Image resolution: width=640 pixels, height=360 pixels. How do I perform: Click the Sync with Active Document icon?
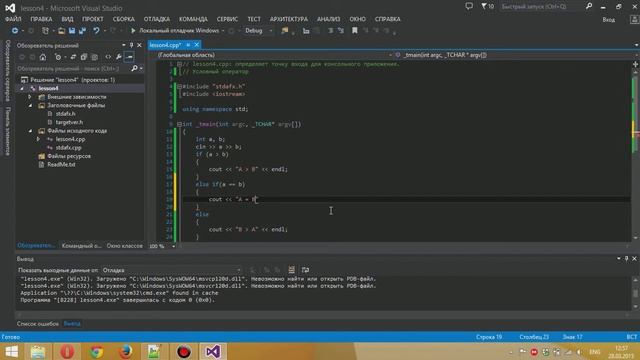click(x=73, y=57)
